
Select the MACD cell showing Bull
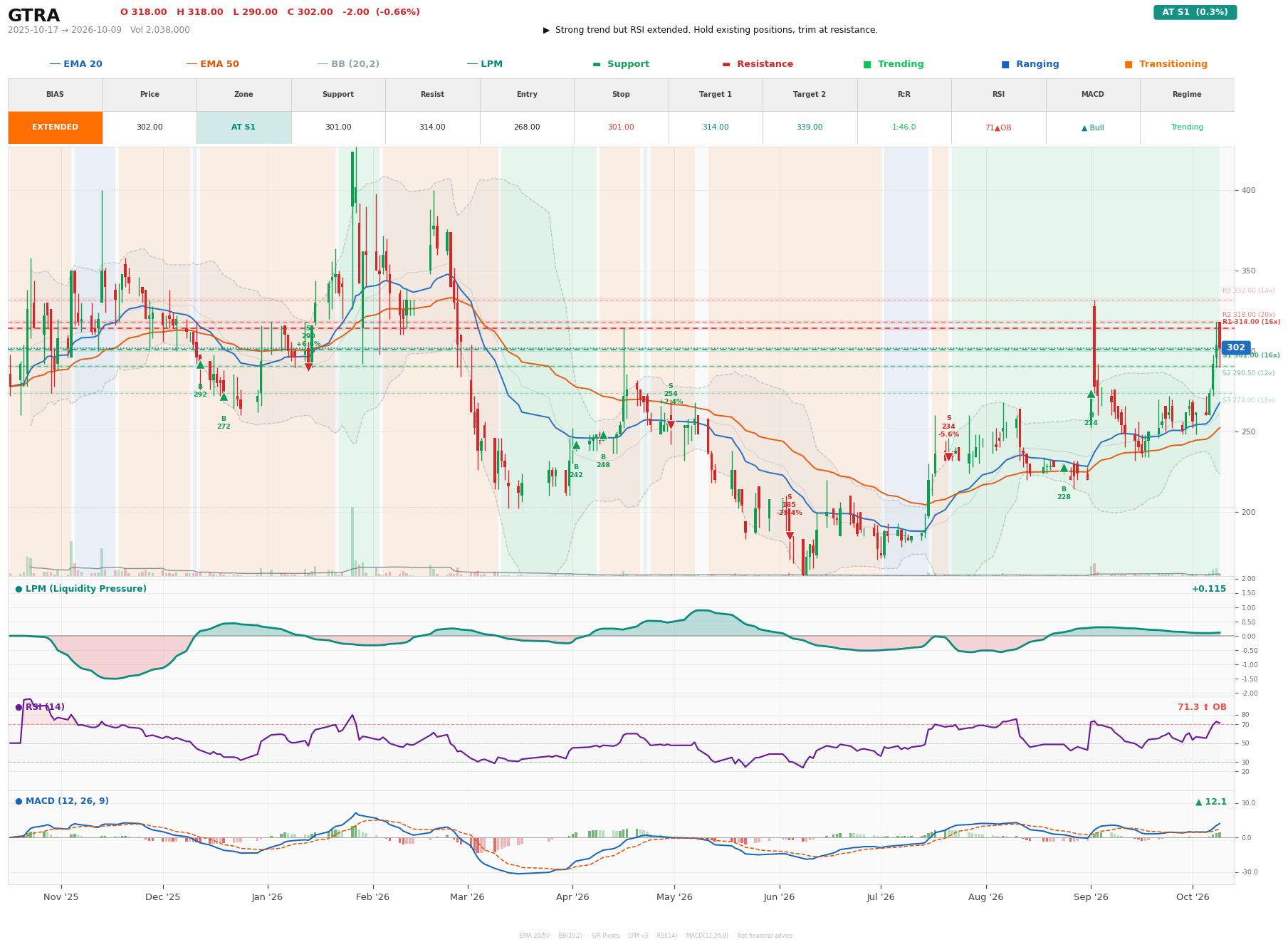1093,127
